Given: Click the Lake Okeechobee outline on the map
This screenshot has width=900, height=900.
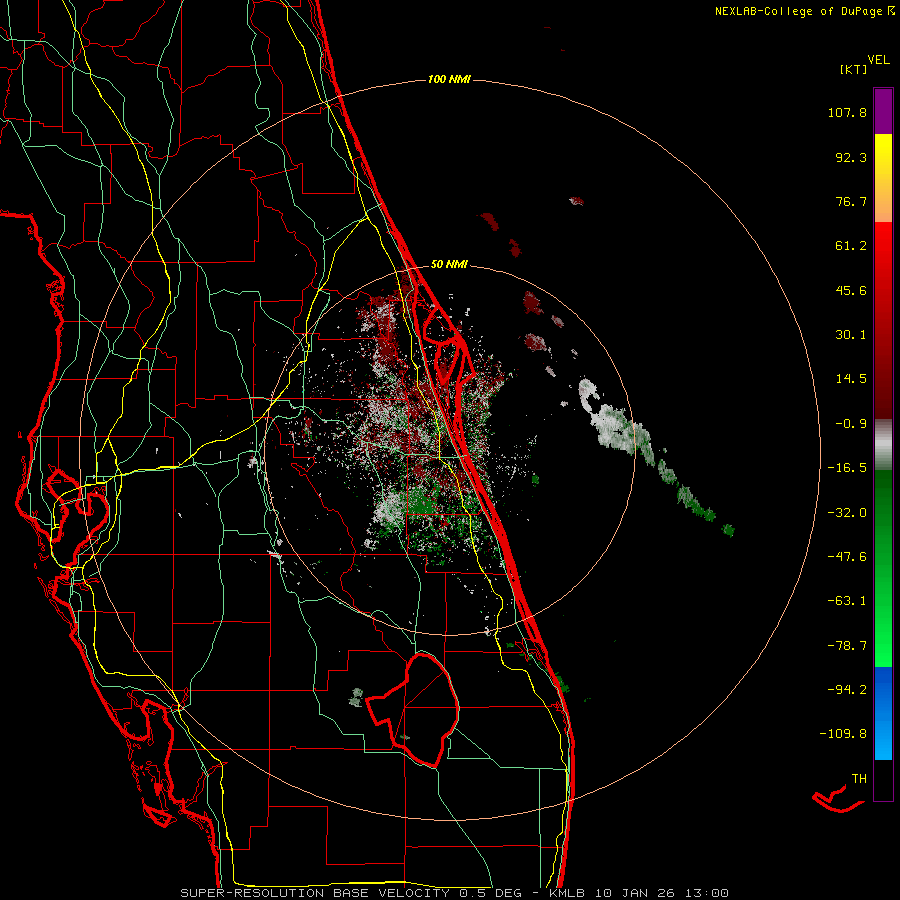Looking at the screenshot, I should point(414,711).
